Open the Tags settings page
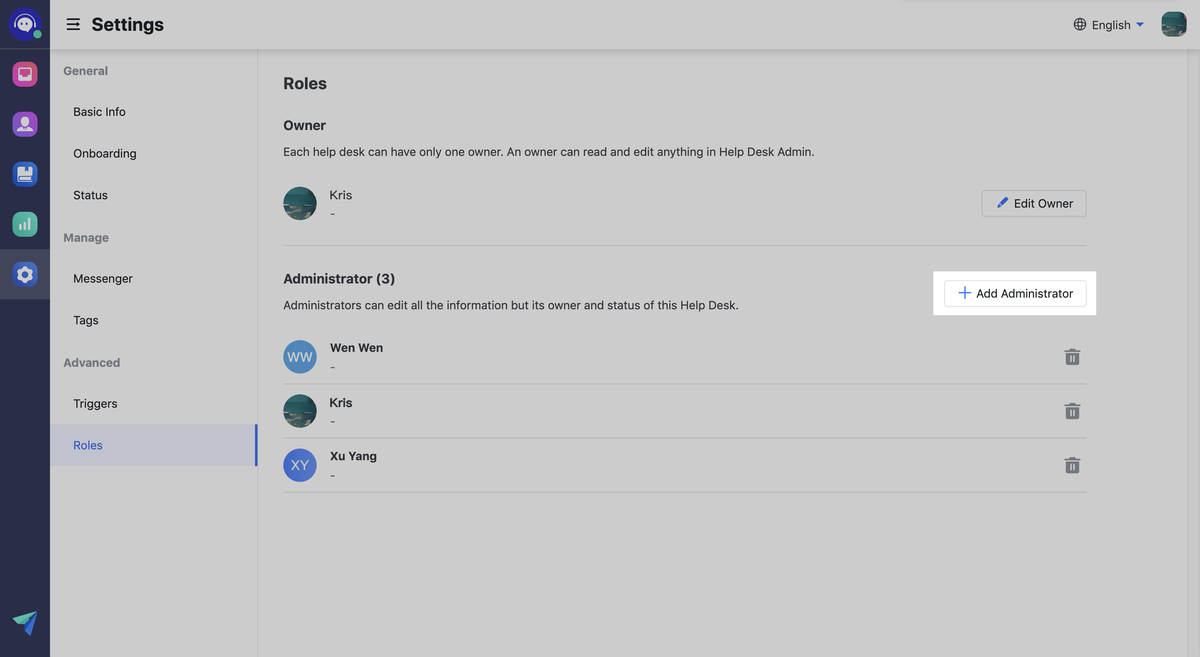The width and height of the screenshot is (1200, 657). click(86, 321)
